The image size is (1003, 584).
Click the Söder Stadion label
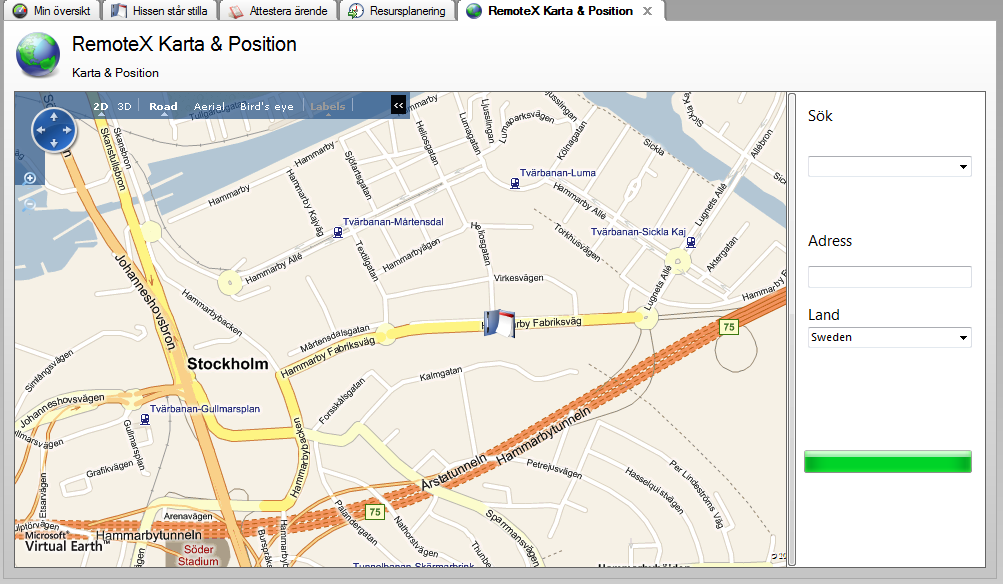[x=198, y=555]
